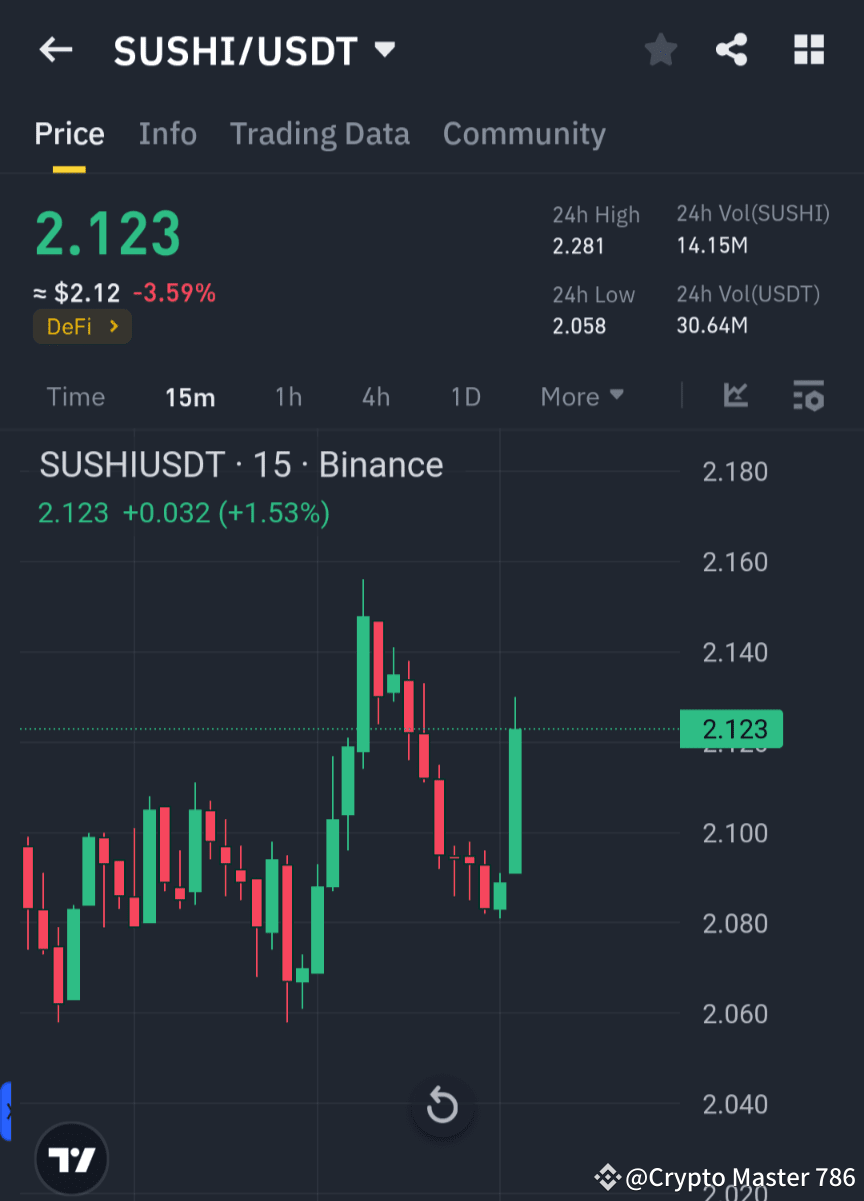Select the Price tab header
The width and height of the screenshot is (864, 1201).
pyautogui.click(x=69, y=133)
